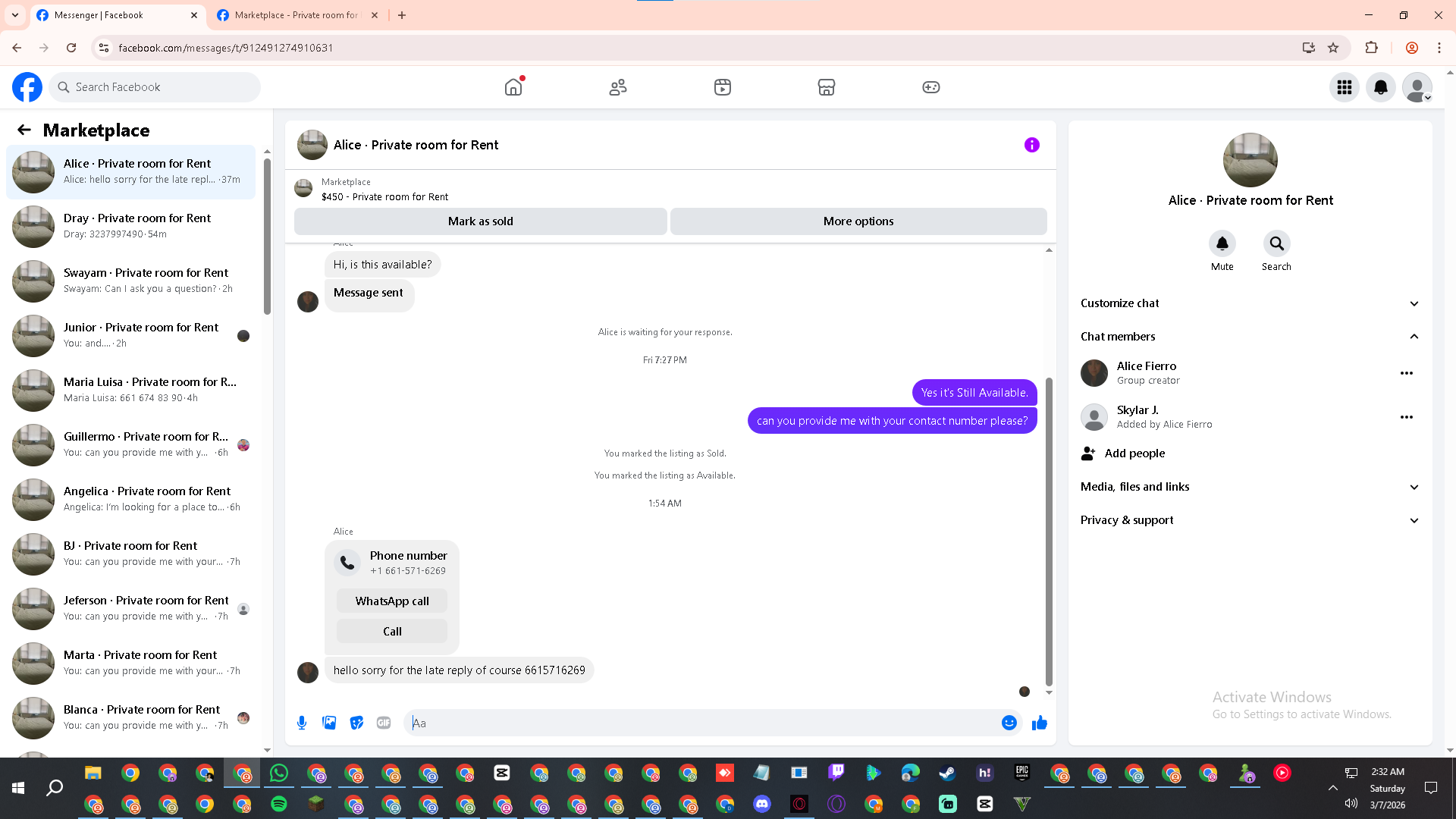This screenshot has height=819, width=1456.
Task: Open WhatsApp from the Windows taskbar
Action: pos(279,773)
